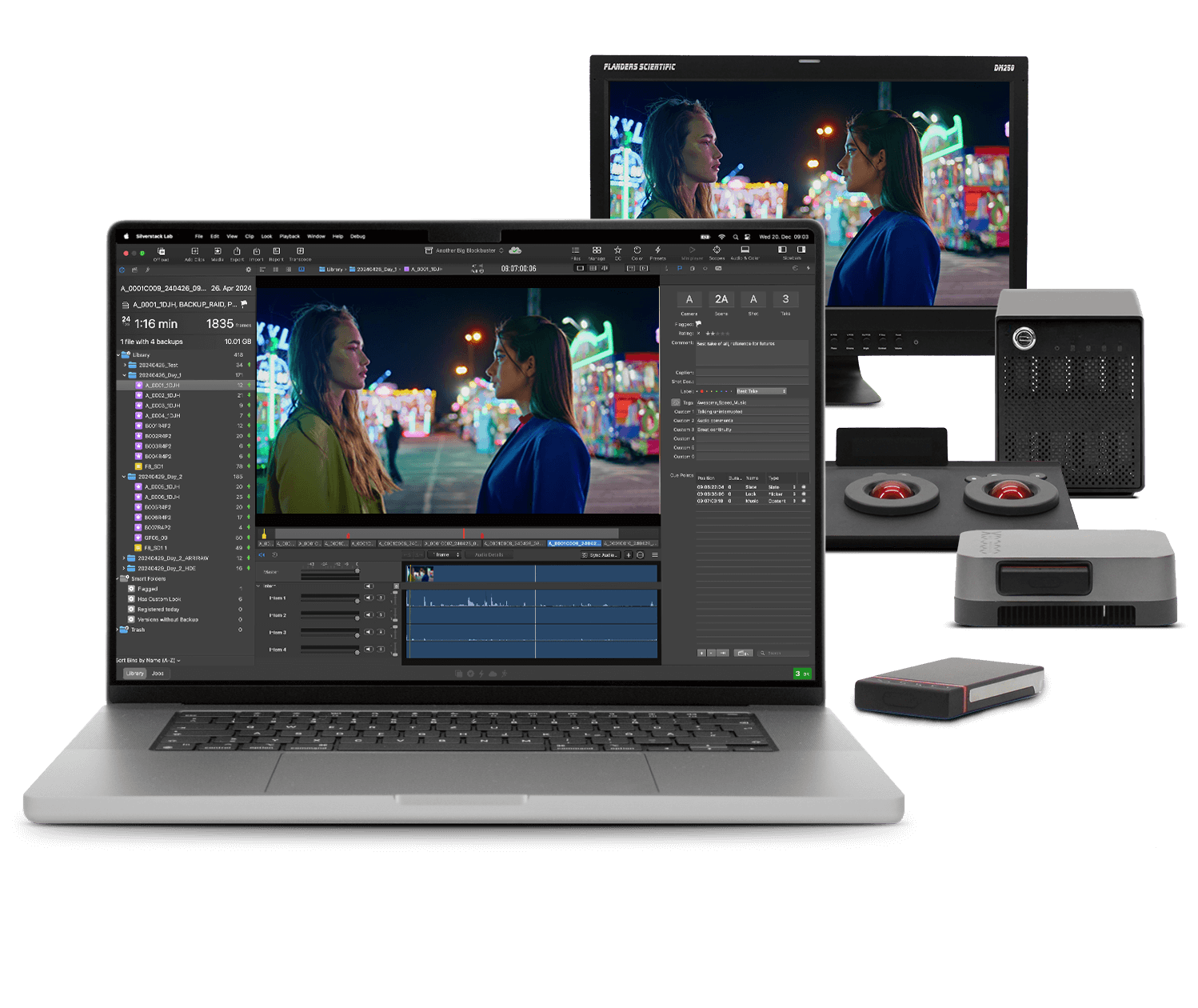Open the Scopes panel icon
1198x1008 pixels.
click(x=717, y=251)
